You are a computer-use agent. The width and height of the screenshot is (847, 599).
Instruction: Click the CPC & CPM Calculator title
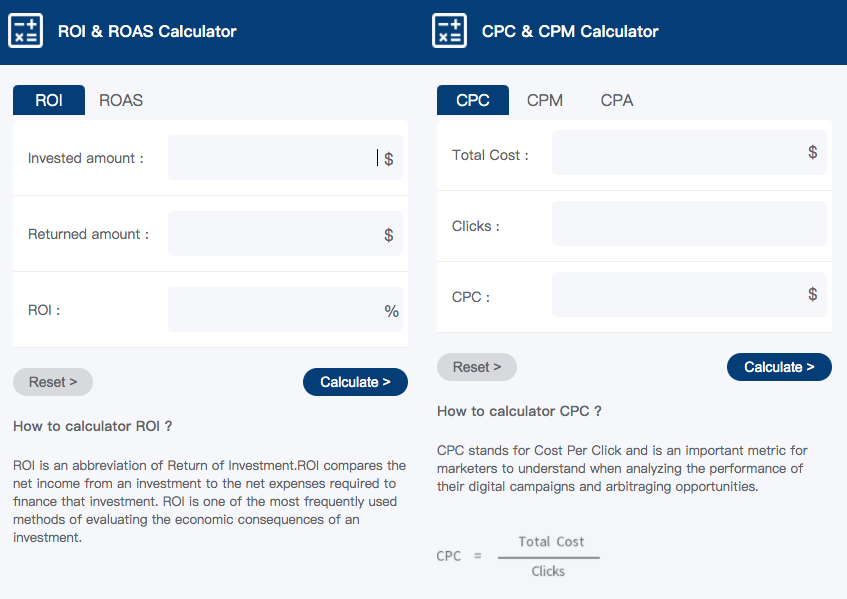[x=570, y=31]
